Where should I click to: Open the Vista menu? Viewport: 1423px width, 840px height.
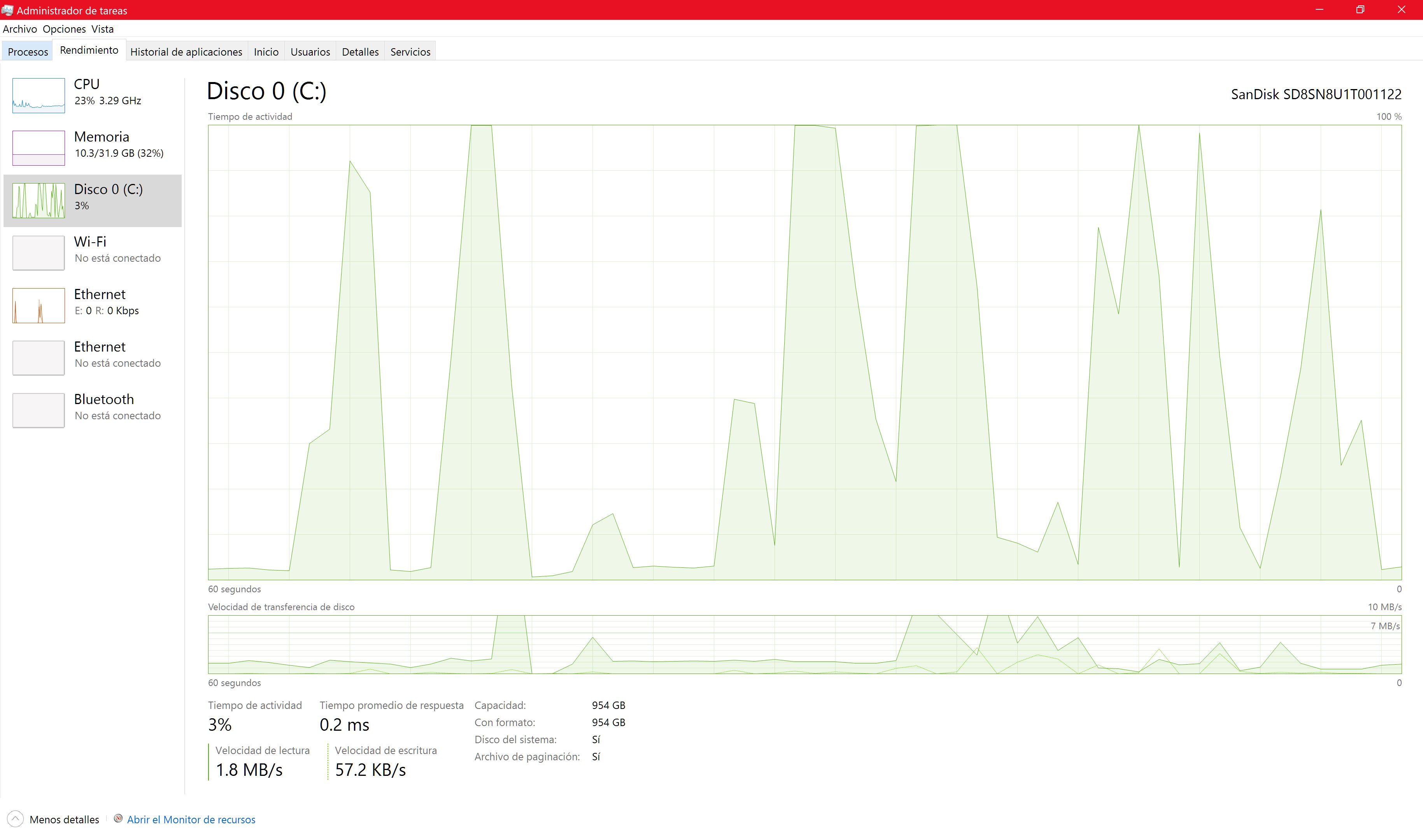(102, 29)
